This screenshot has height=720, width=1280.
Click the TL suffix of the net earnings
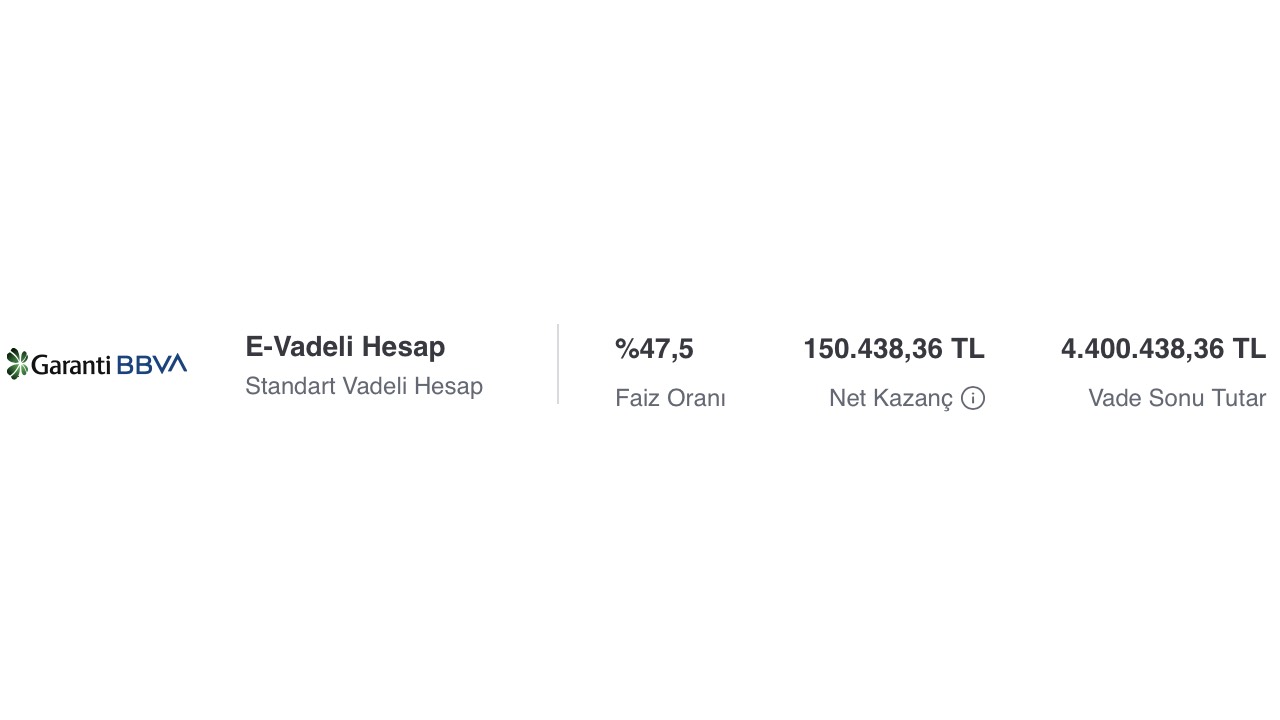pos(968,349)
